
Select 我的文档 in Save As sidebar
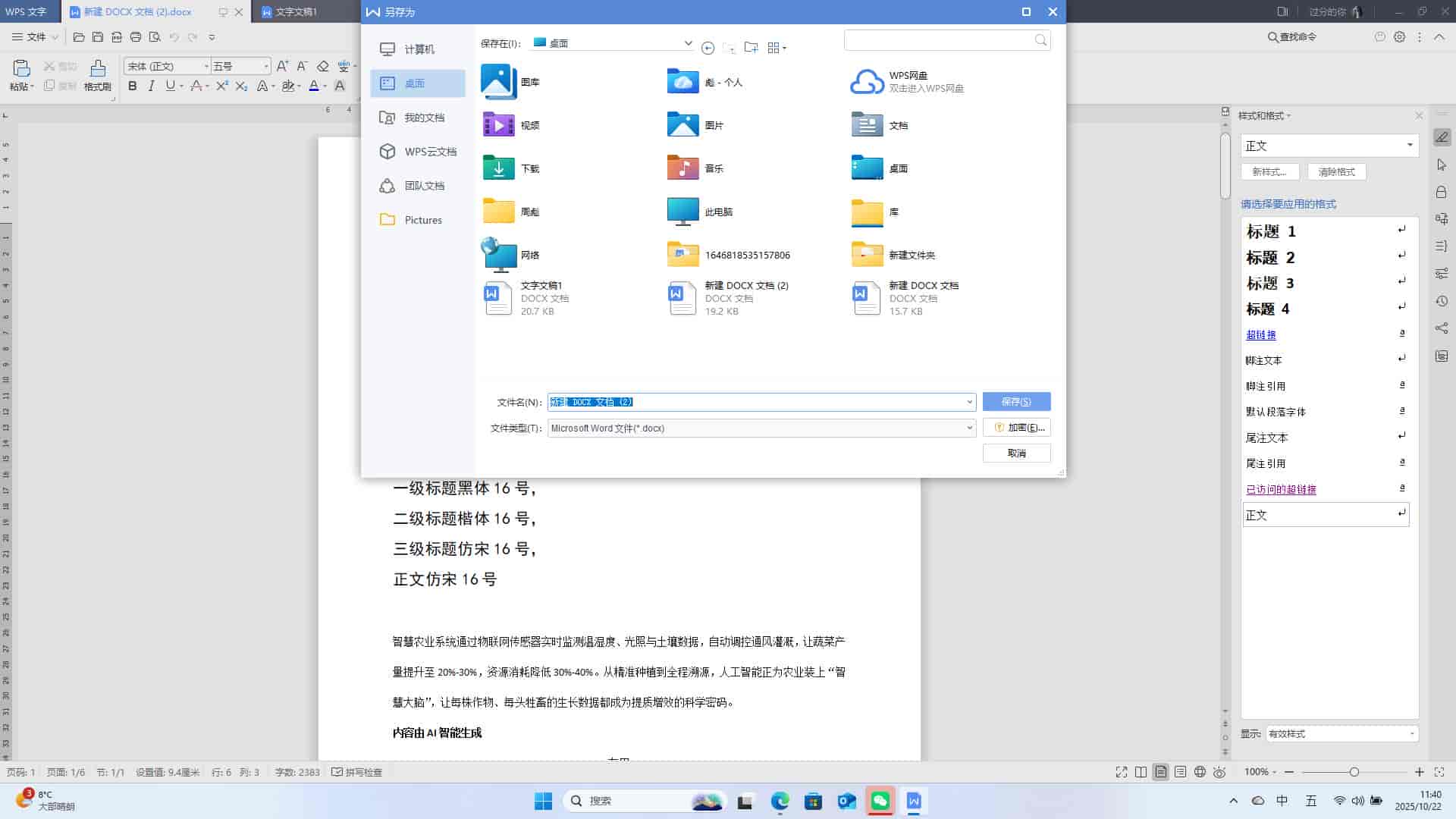pos(418,118)
